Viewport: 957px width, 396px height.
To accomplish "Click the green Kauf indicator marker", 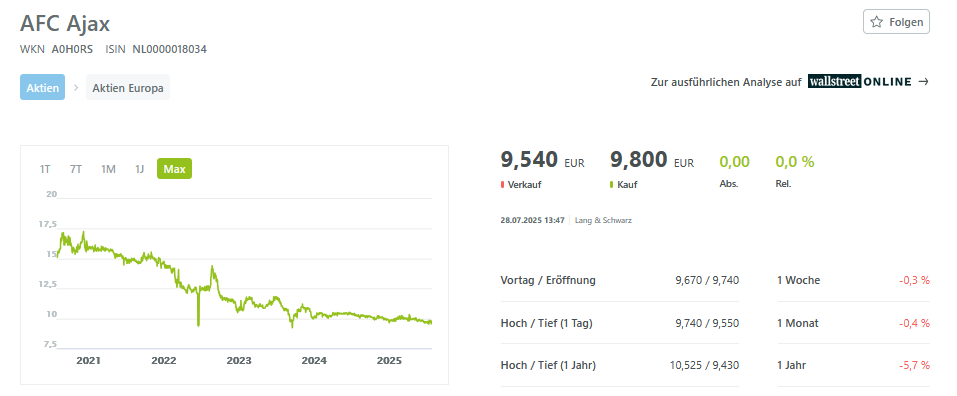I will click(x=612, y=184).
